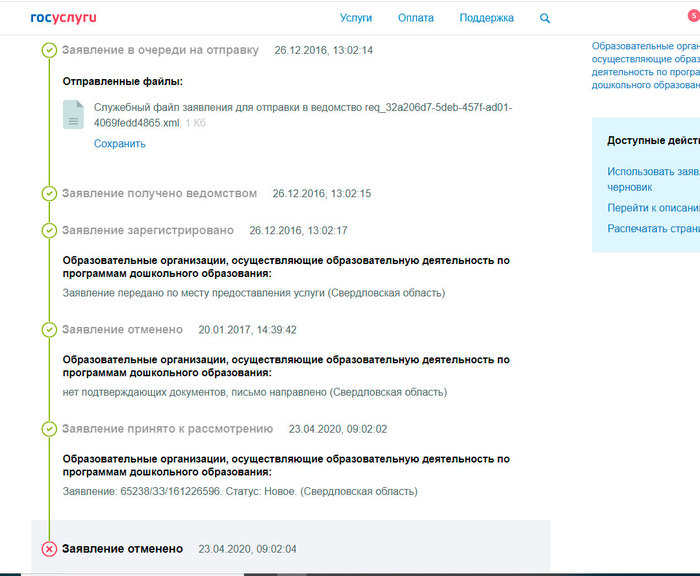700x576 pixels.
Task: Click green check beside 'Заявление в очереди на отправку'
Action: pyautogui.click(x=49, y=50)
